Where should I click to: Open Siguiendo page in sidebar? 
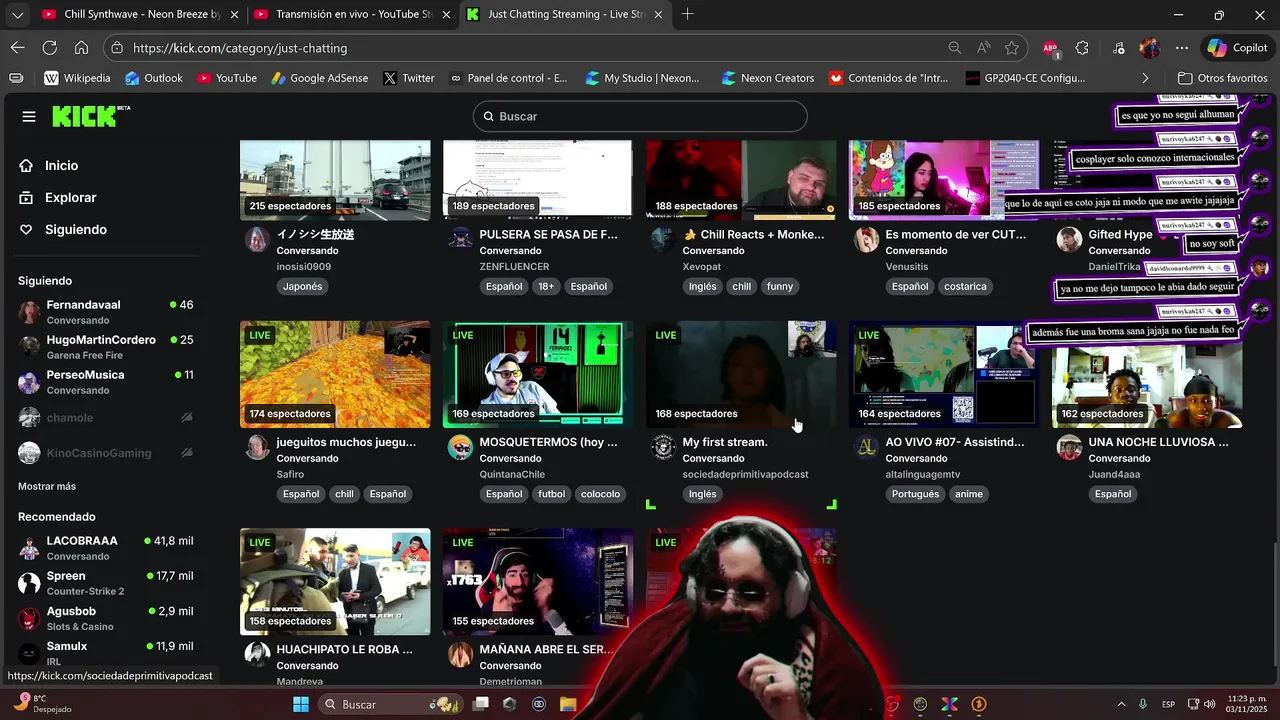(x=75, y=229)
